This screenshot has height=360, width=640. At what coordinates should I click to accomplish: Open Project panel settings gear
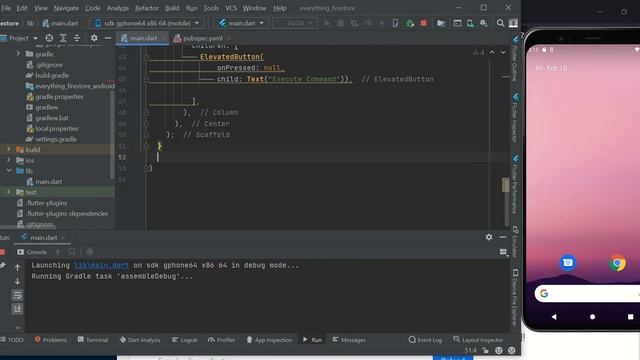pos(94,38)
